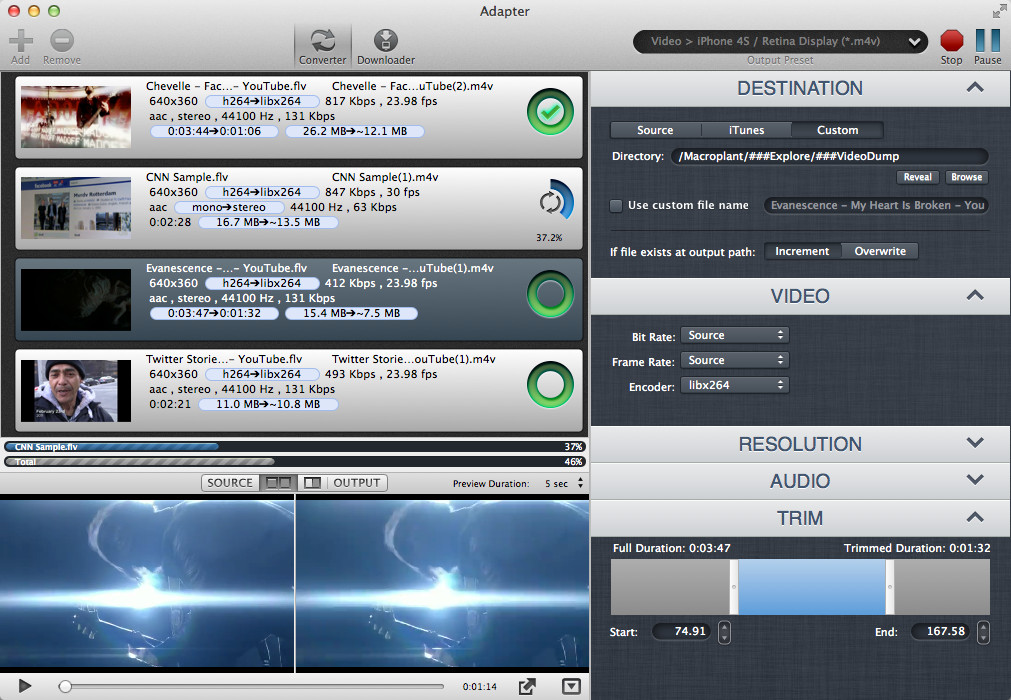Click the 15.4 MB→~7.5 MB size pill
This screenshot has width=1011, height=700.
(351, 313)
